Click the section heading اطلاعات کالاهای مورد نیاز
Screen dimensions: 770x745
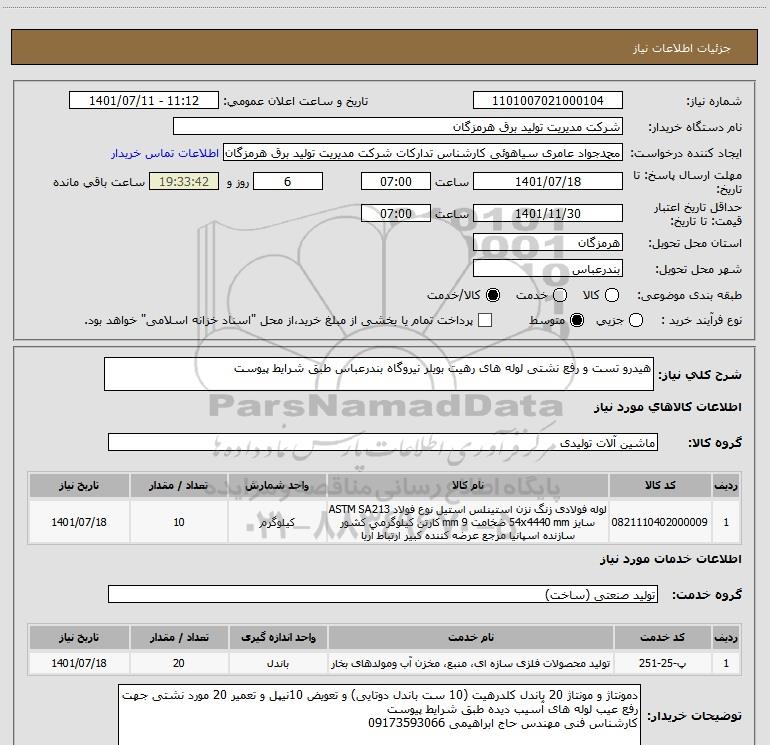(x=668, y=407)
